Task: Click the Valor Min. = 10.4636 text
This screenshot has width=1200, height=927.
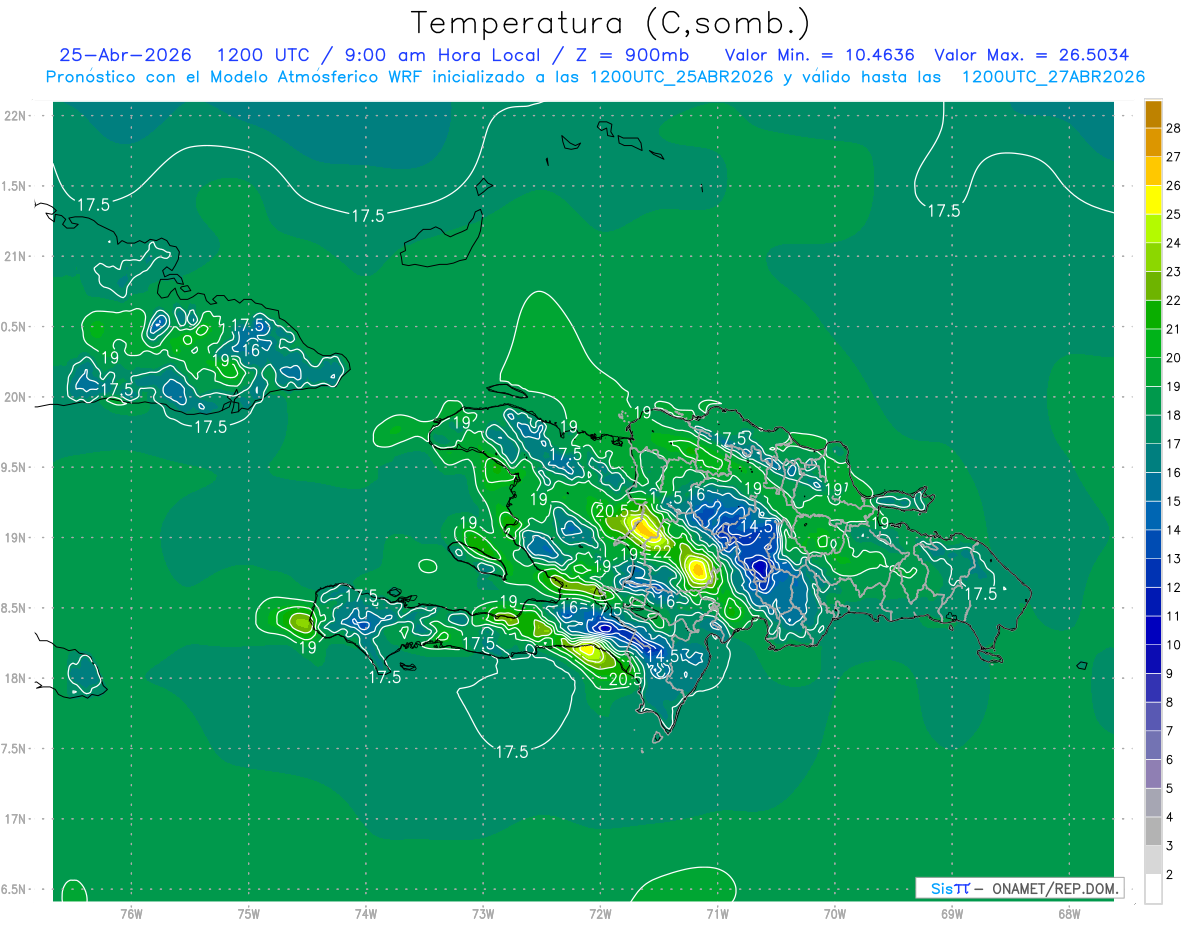Action: [x=820, y=56]
